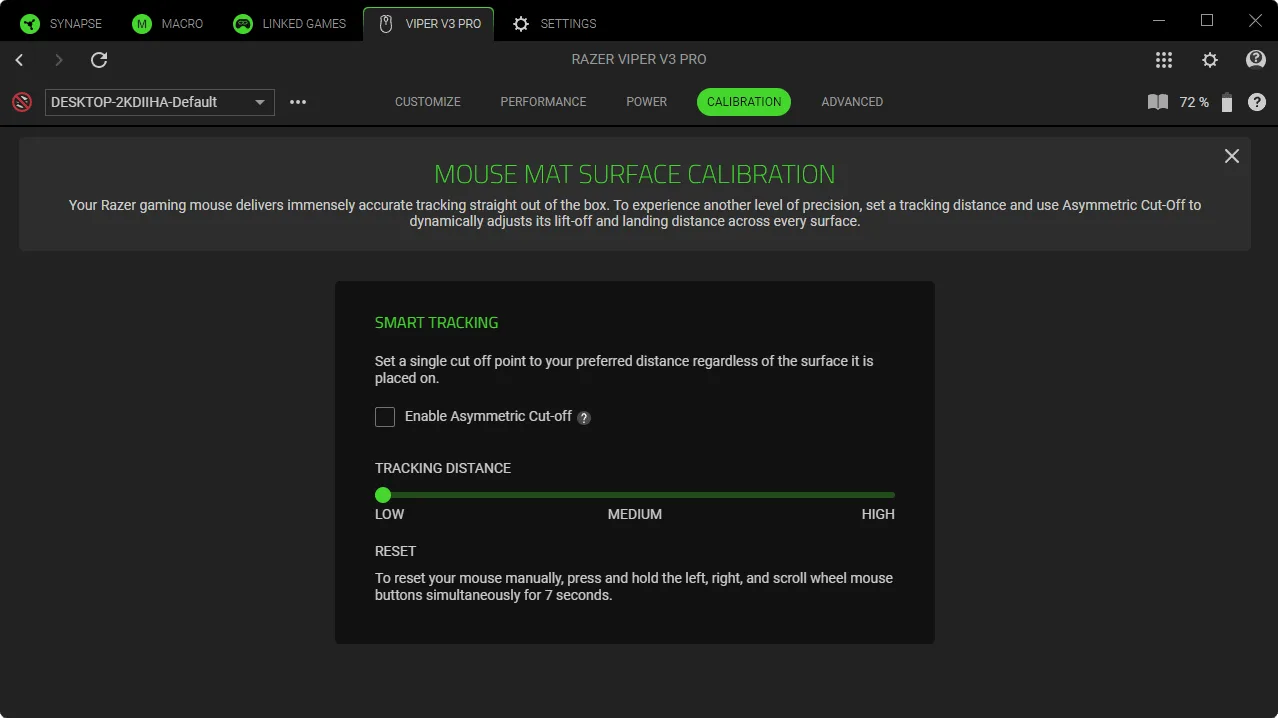Click the Settings tab gear icon
Image resolution: width=1278 pixels, height=718 pixels.
coord(521,23)
